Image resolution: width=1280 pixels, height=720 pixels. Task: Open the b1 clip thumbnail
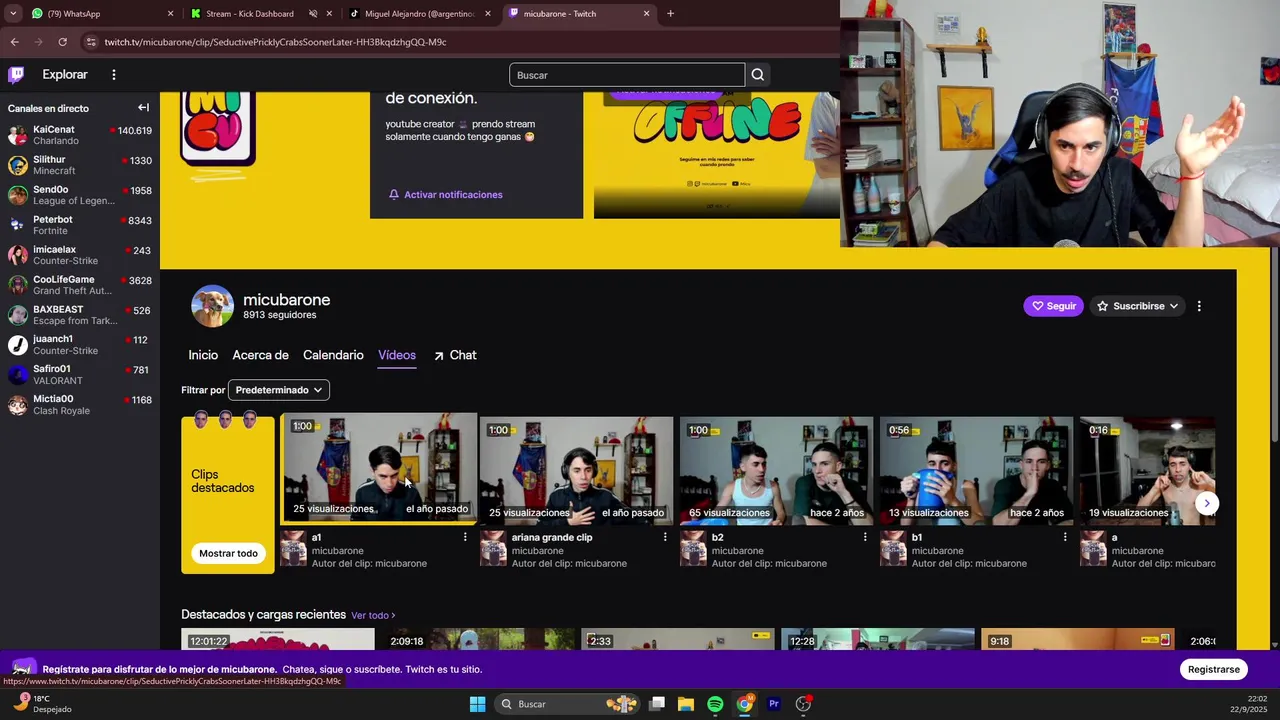pos(976,470)
